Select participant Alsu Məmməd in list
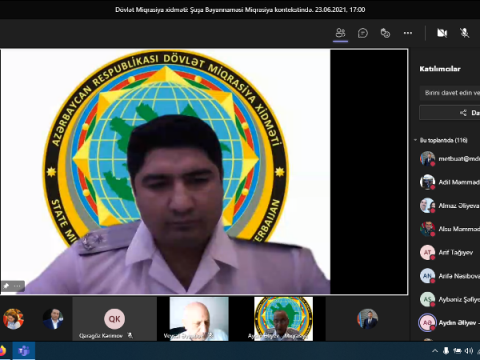 [450, 229]
